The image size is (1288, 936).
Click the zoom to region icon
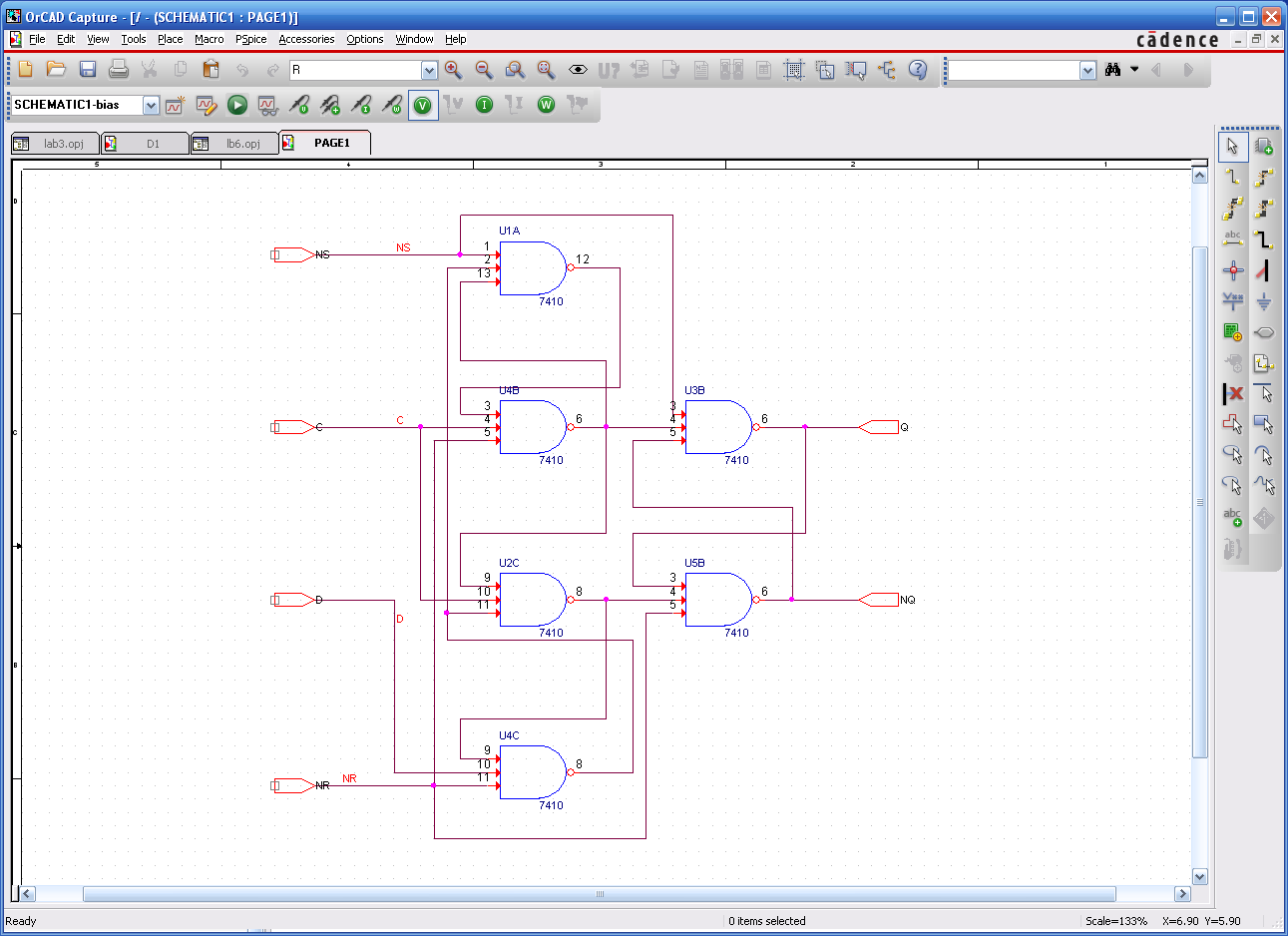click(x=515, y=69)
